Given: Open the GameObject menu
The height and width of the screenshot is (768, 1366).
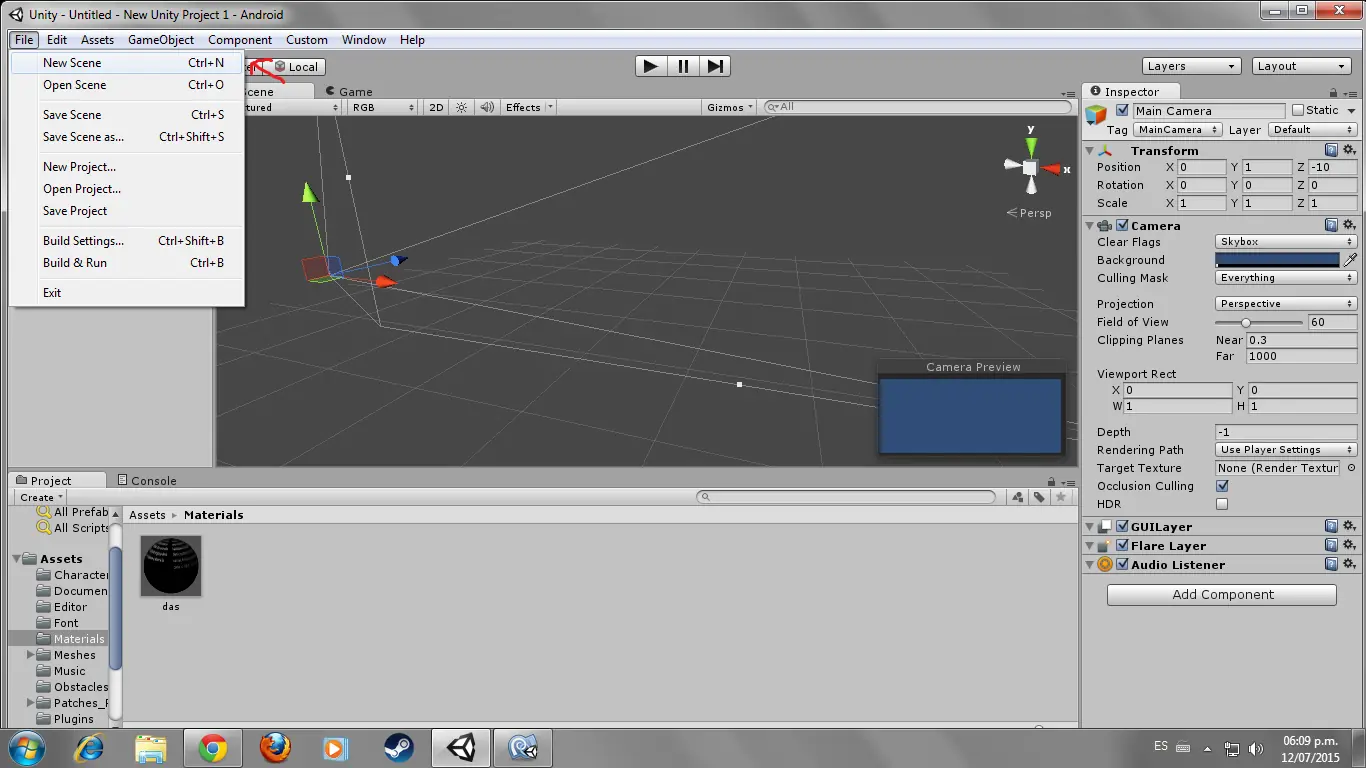Looking at the screenshot, I should [x=161, y=40].
